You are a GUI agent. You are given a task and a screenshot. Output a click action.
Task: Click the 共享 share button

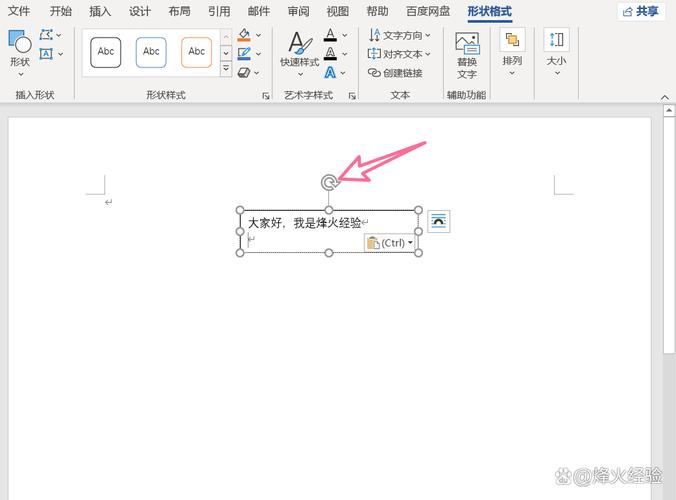(x=641, y=11)
